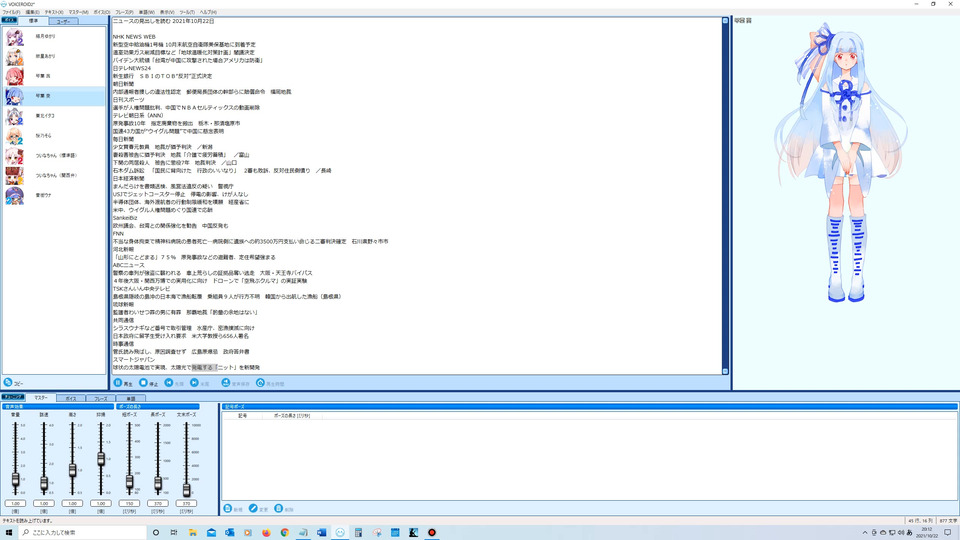Select 東北イタコ voice avatar
This screenshot has width=960, height=540.
point(15,116)
